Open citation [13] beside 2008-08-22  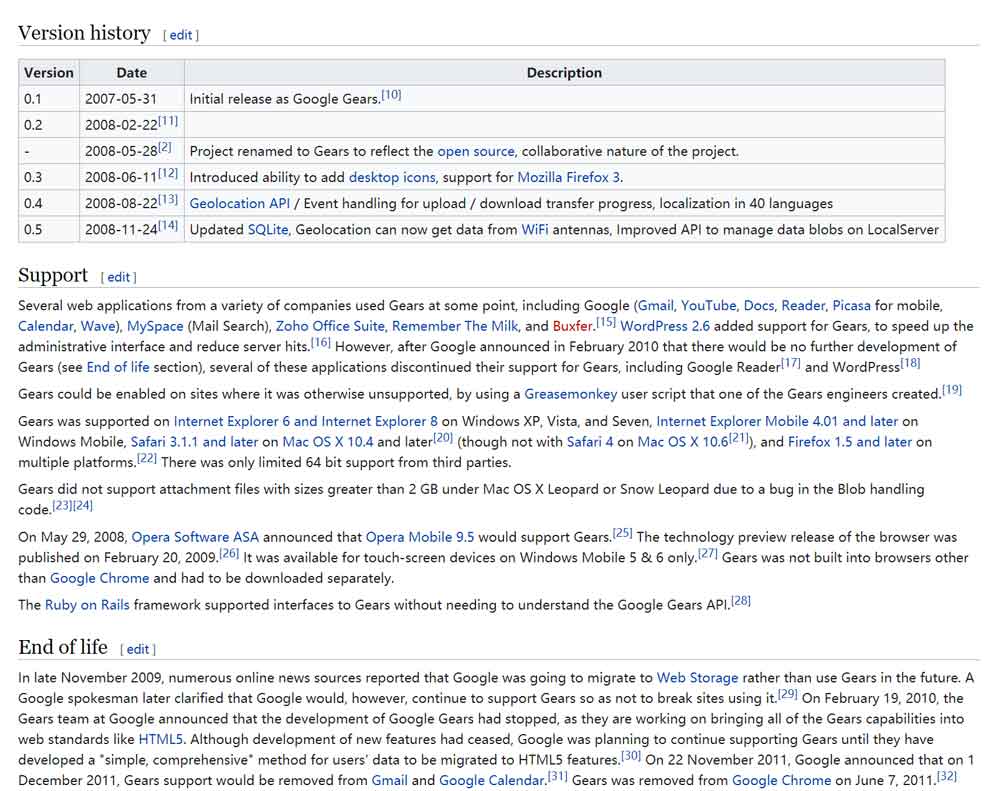[x=168, y=199]
